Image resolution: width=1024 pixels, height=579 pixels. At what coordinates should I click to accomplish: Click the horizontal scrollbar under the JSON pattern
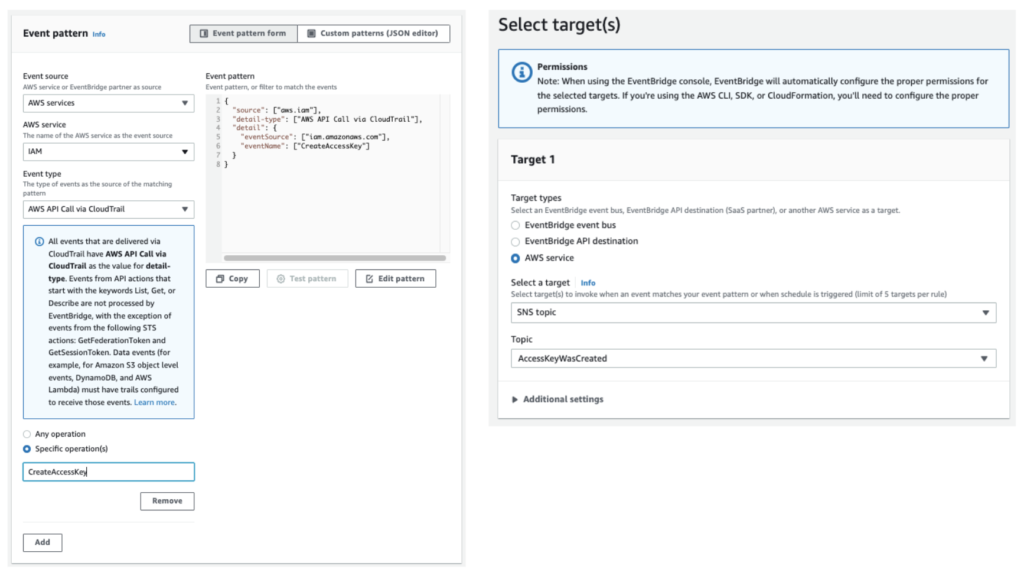coord(334,258)
